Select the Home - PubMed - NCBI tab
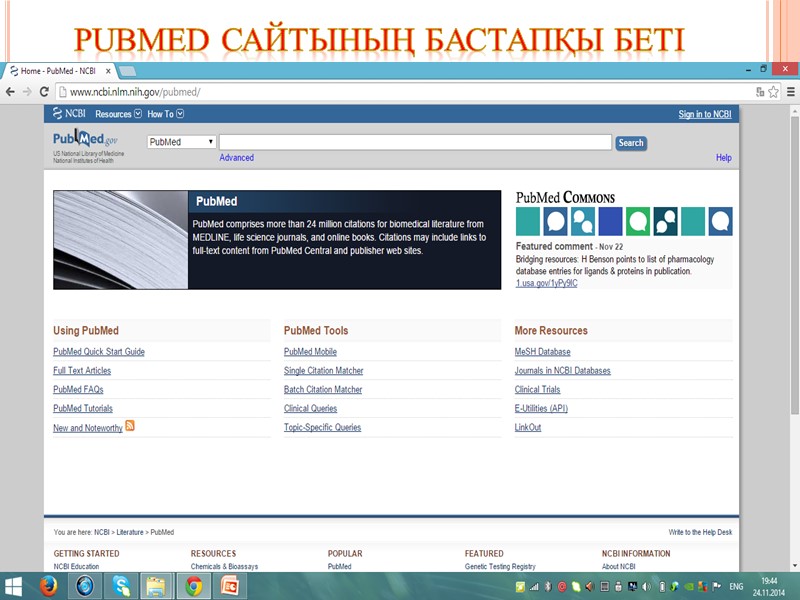800x600 pixels. pyautogui.click(x=58, y=71)
